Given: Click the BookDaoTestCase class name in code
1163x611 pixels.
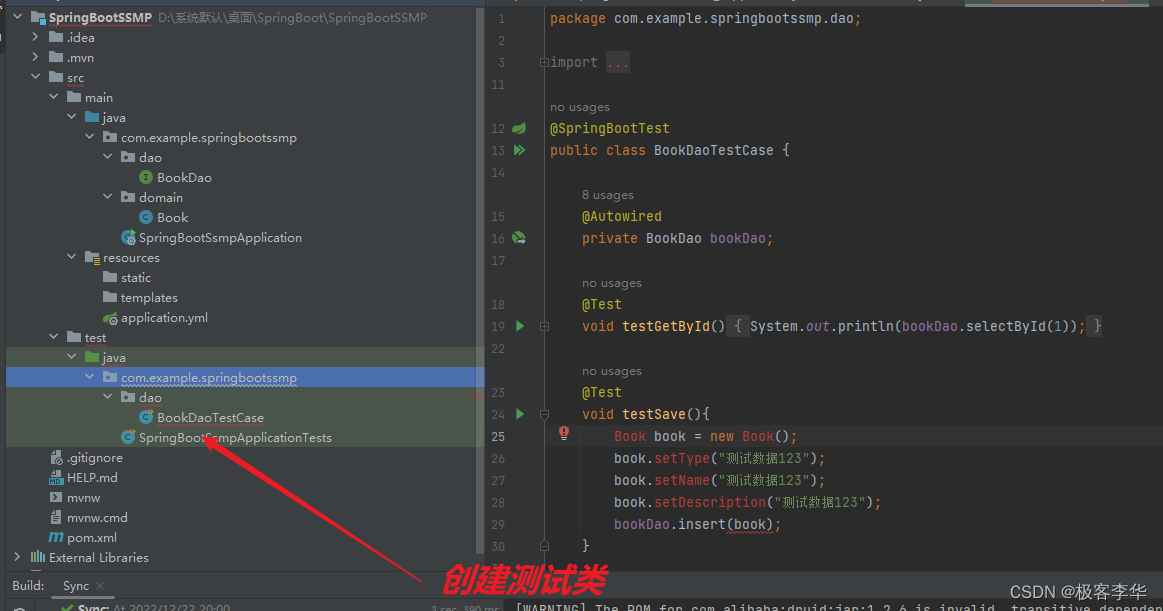Looking at the screenshot, I should coord(714,151).
